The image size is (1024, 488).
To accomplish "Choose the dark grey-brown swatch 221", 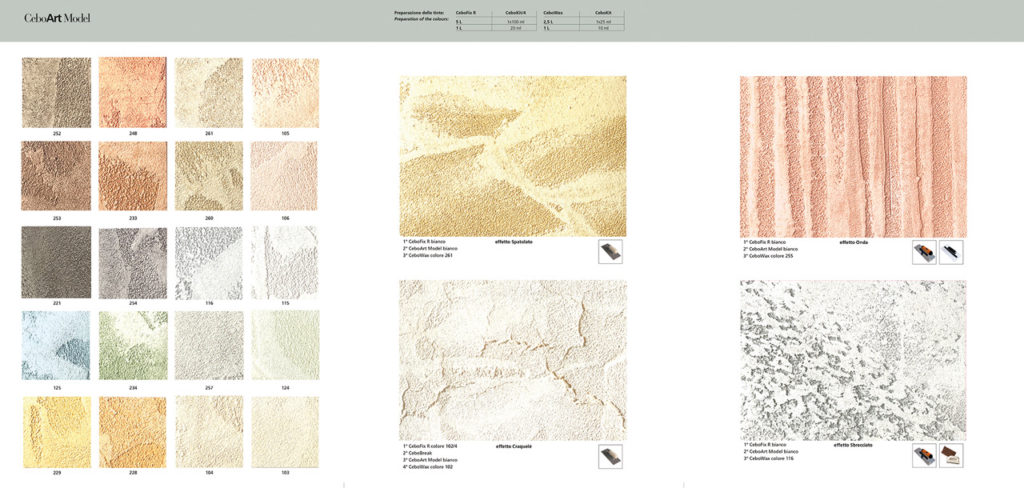I will pos(56,262).
